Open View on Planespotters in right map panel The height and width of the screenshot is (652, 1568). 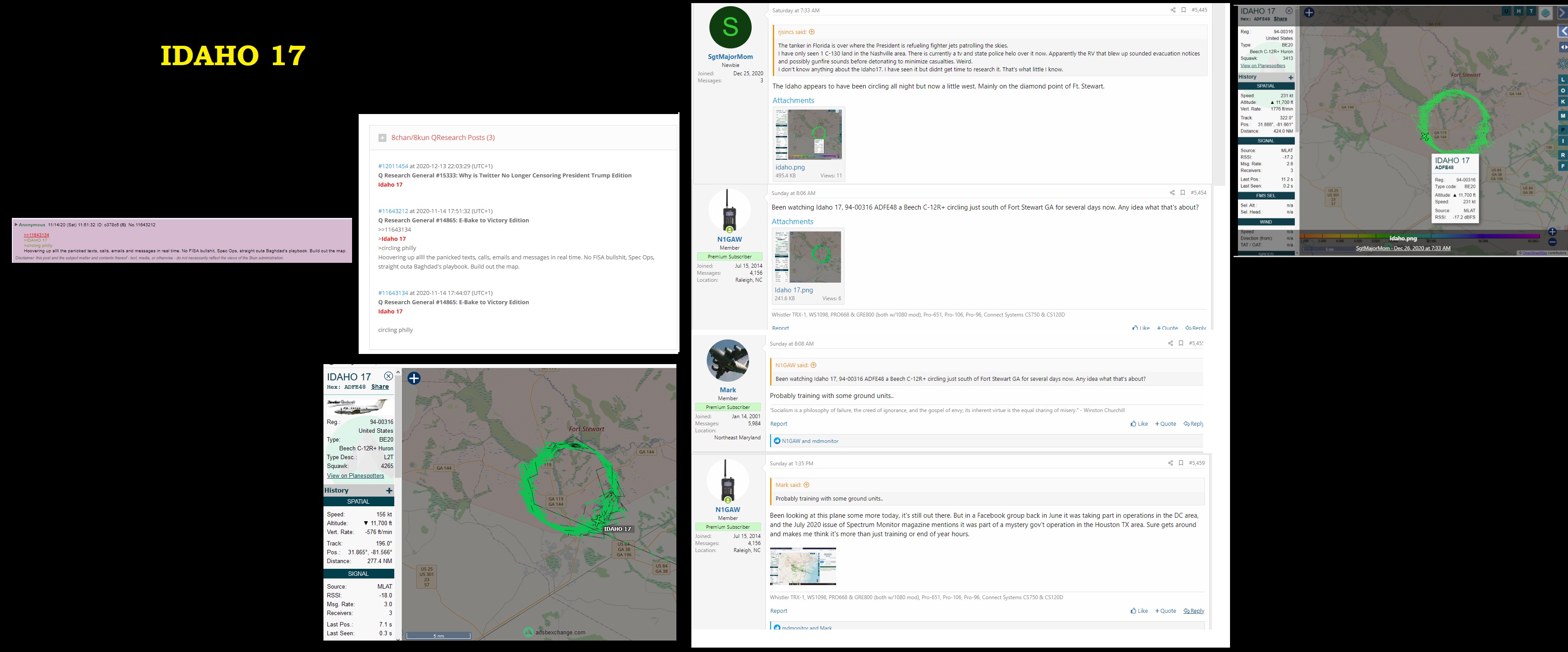pyautogui.click(x=1263, y=66)
